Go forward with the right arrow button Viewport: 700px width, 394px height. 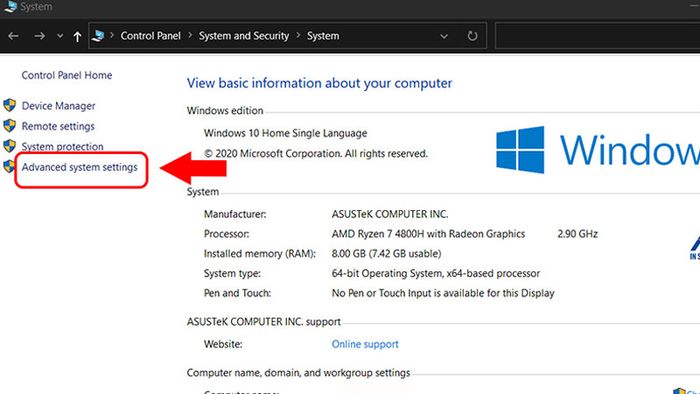tap(39, 36)
